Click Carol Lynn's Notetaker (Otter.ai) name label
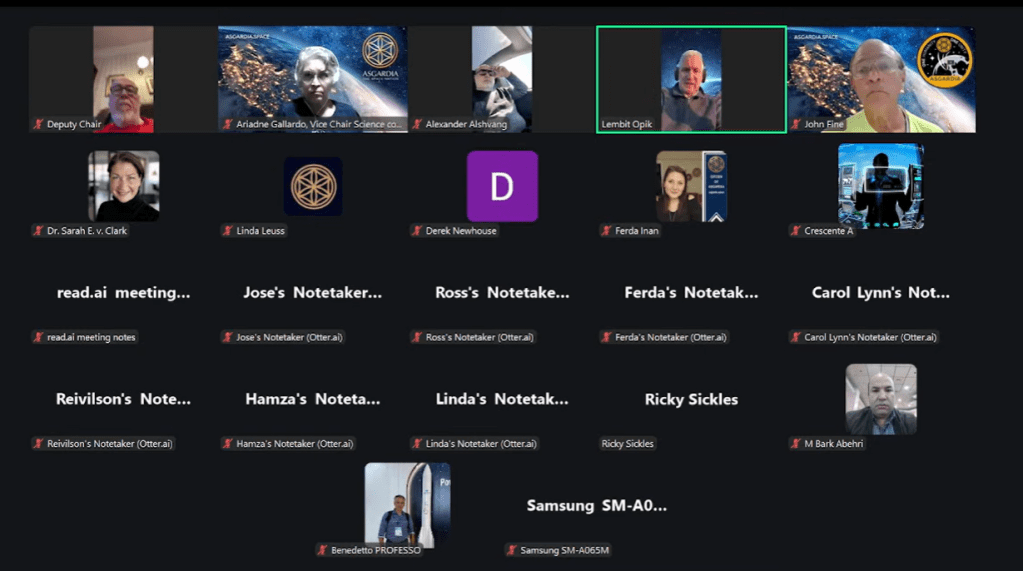Screen dimensions: 1023x571 pos(870,337)
